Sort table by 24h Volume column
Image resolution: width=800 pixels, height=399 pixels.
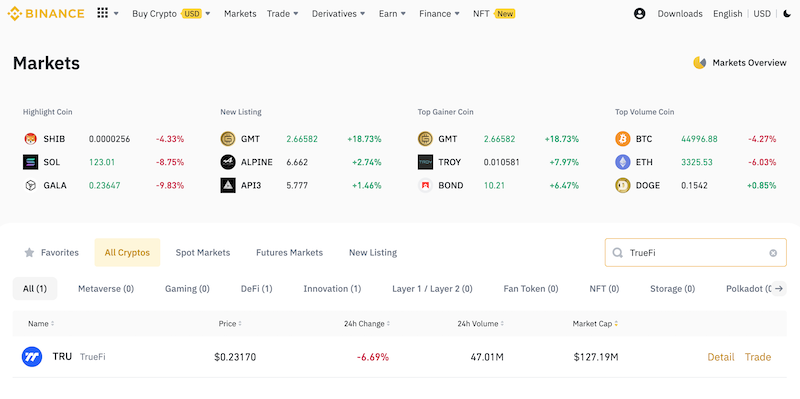click(481, 323)
